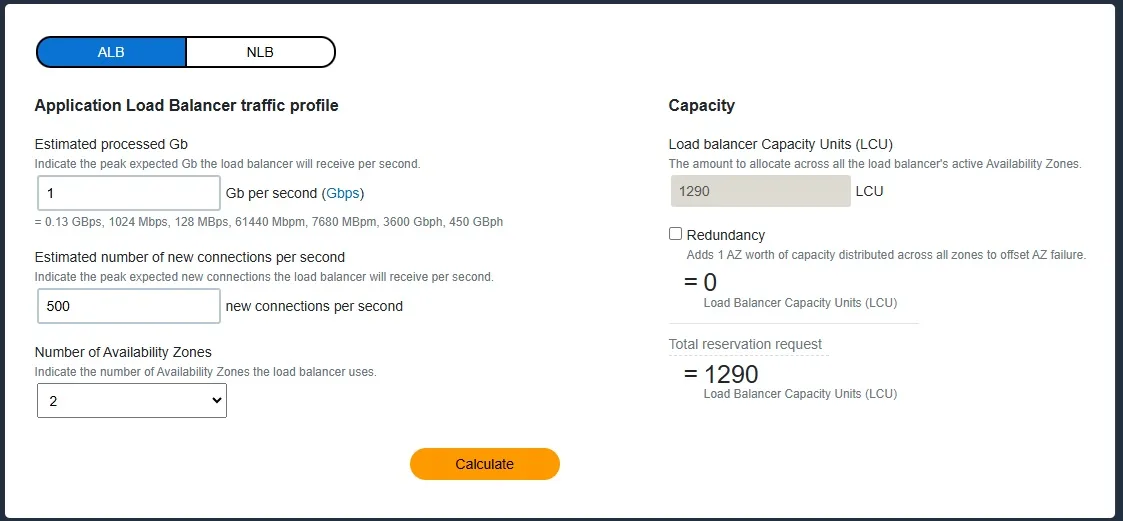Click the Redundancy label text
This screenshot has width=1123, height=521.
(725, 235)
